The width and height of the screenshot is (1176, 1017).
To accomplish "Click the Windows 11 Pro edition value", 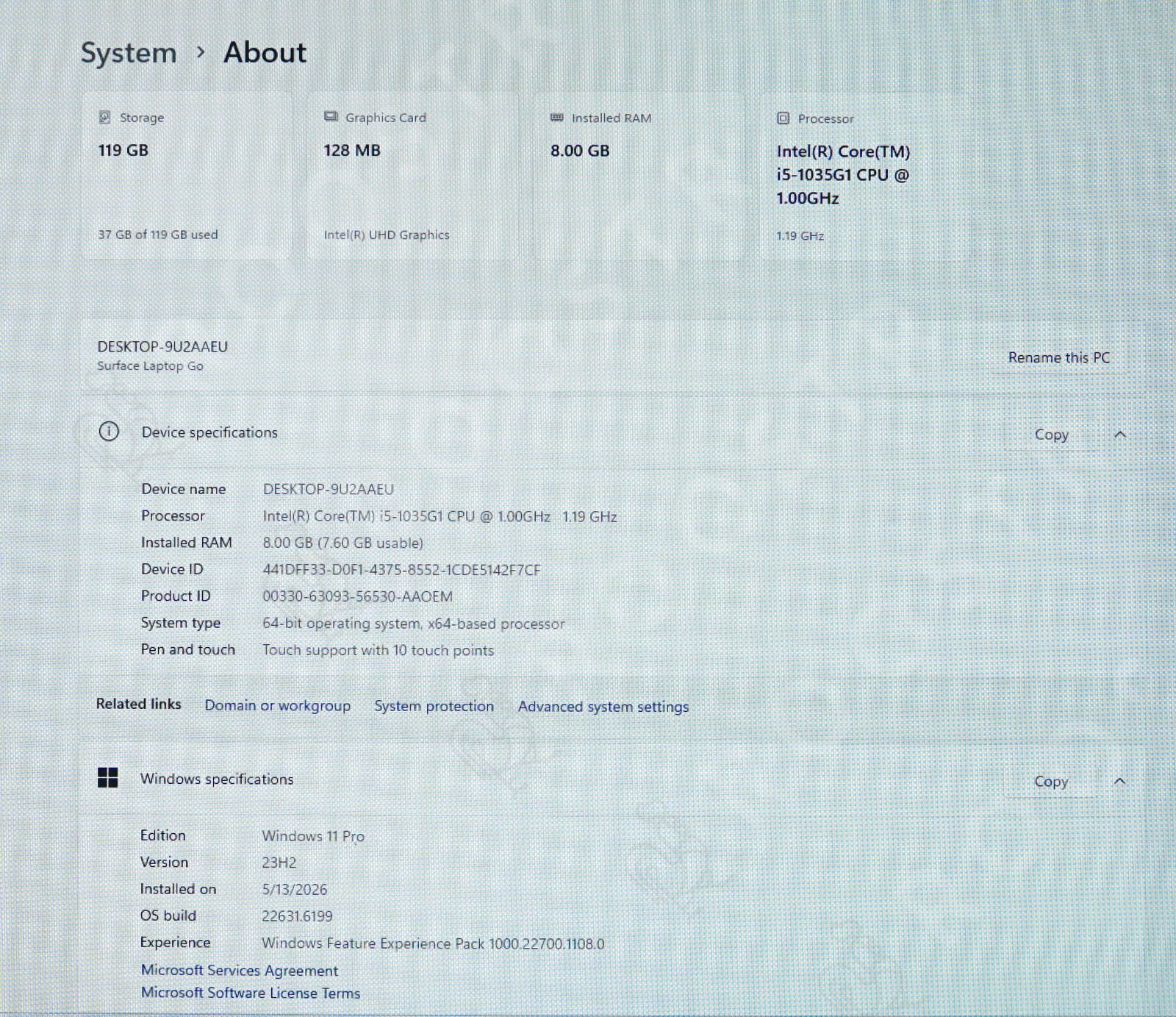I will tap(313, 836).
